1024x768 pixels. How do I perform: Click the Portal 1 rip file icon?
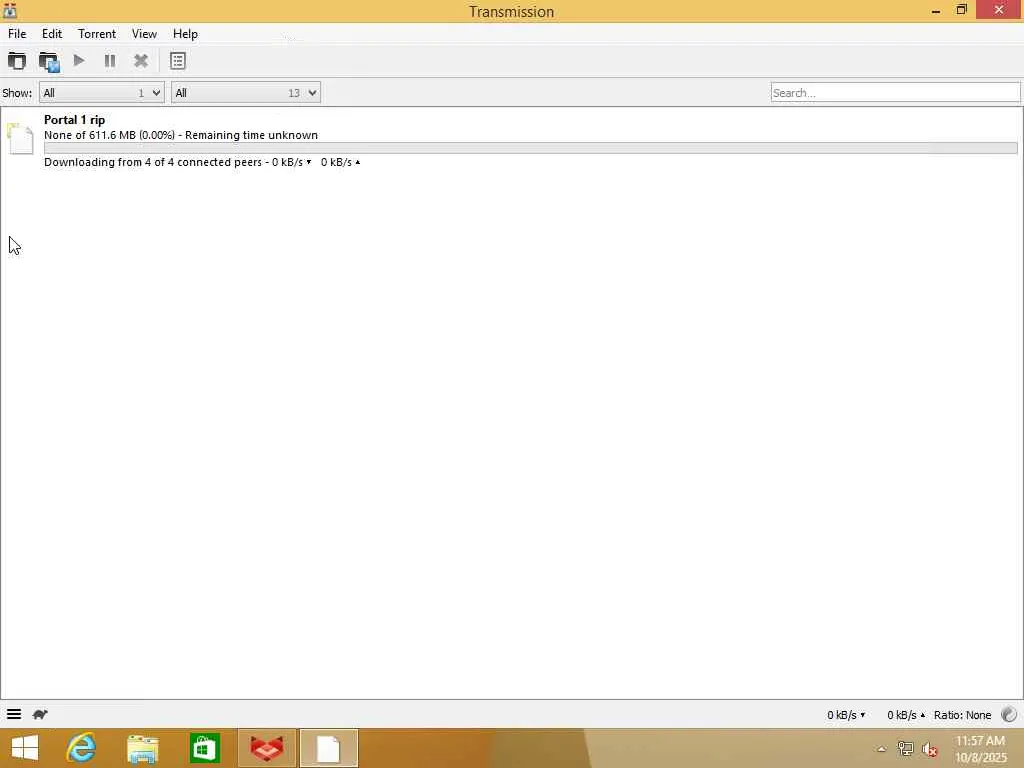[20, 138]
